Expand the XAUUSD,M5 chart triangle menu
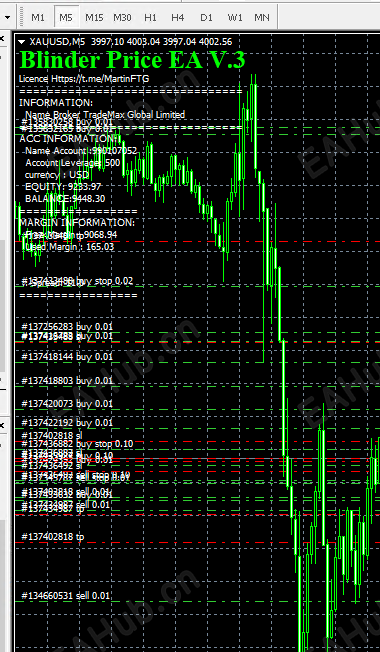Screen dimensions: 380x652 [x=22, y=42]
